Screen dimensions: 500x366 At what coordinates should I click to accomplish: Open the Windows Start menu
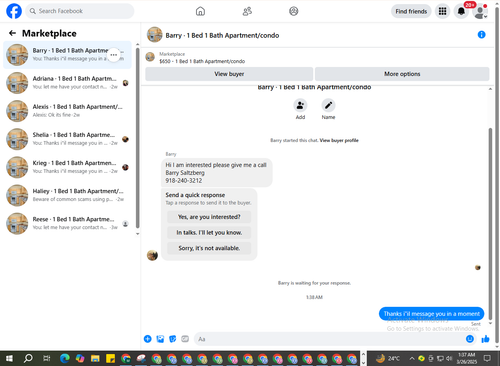point(9,359)
